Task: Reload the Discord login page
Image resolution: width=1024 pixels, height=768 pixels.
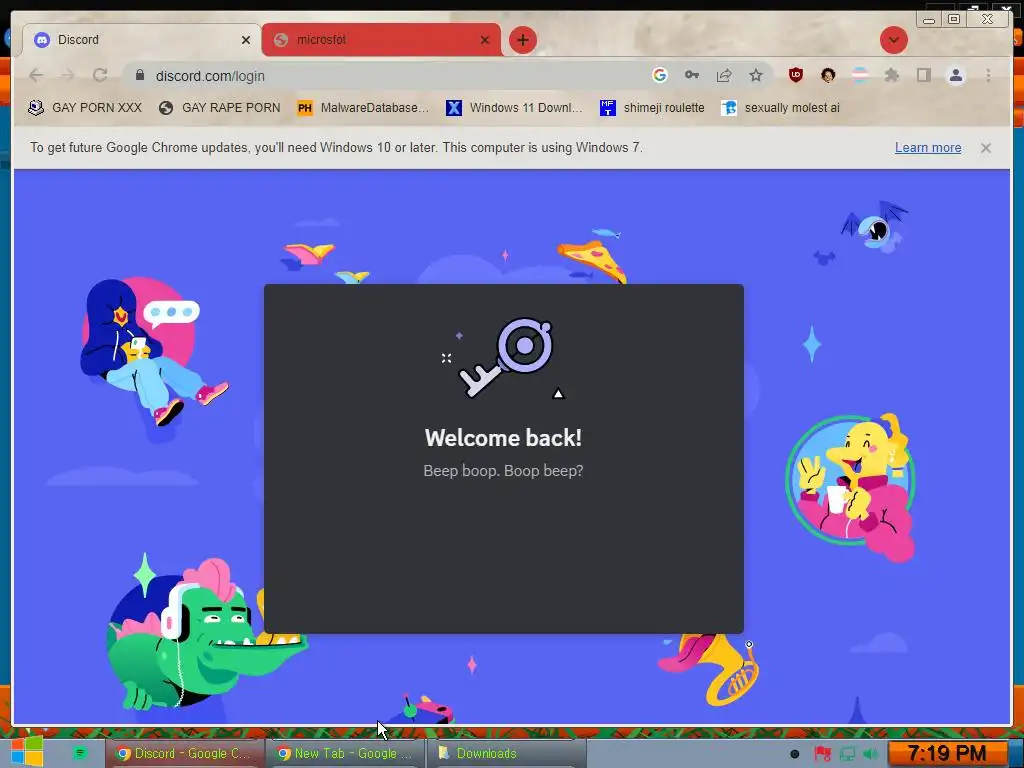Action: pos(100,76)
